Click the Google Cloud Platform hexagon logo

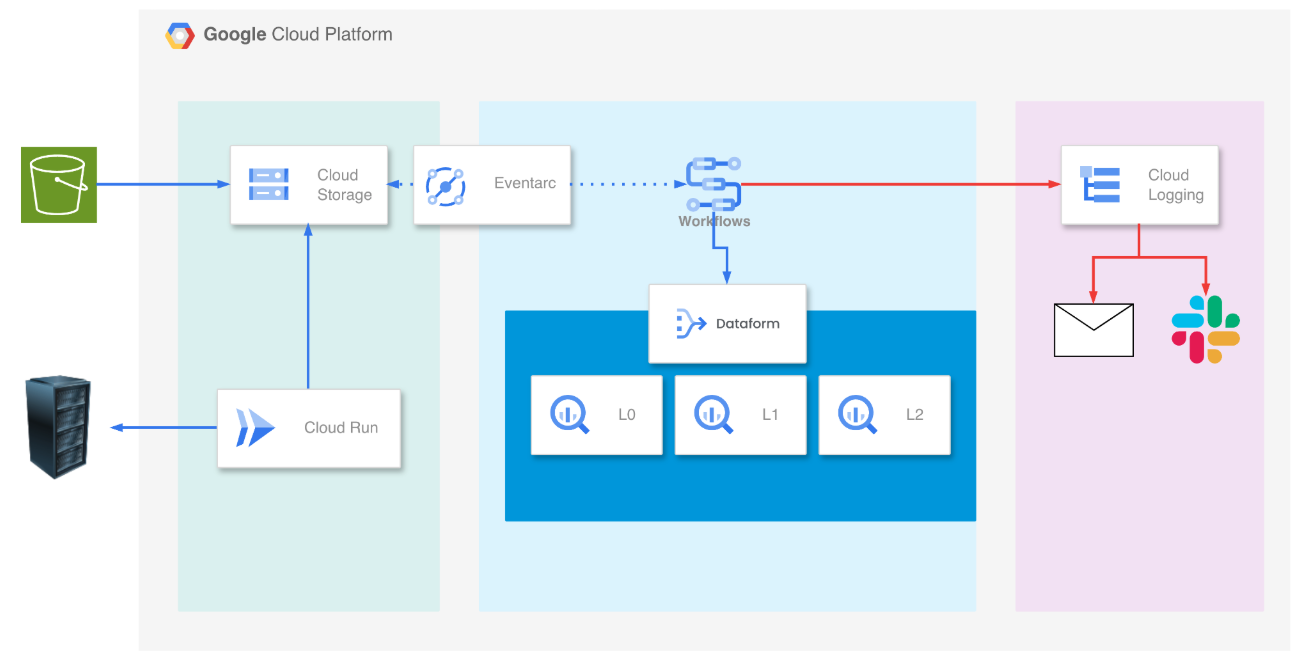pyautogui.click(x=180, y=35)
